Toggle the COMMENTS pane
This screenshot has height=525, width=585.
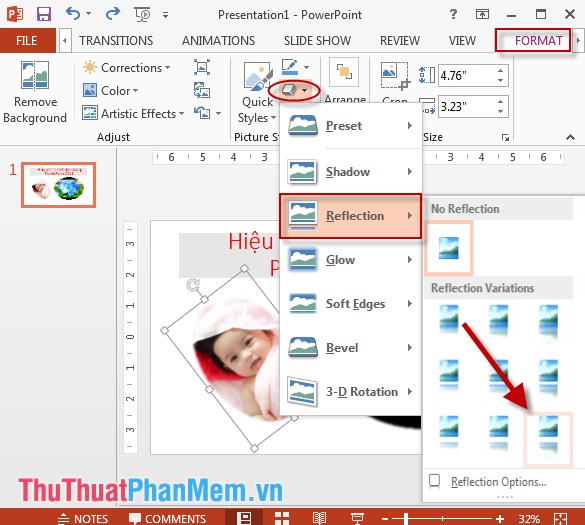click(x=167, y=518)
